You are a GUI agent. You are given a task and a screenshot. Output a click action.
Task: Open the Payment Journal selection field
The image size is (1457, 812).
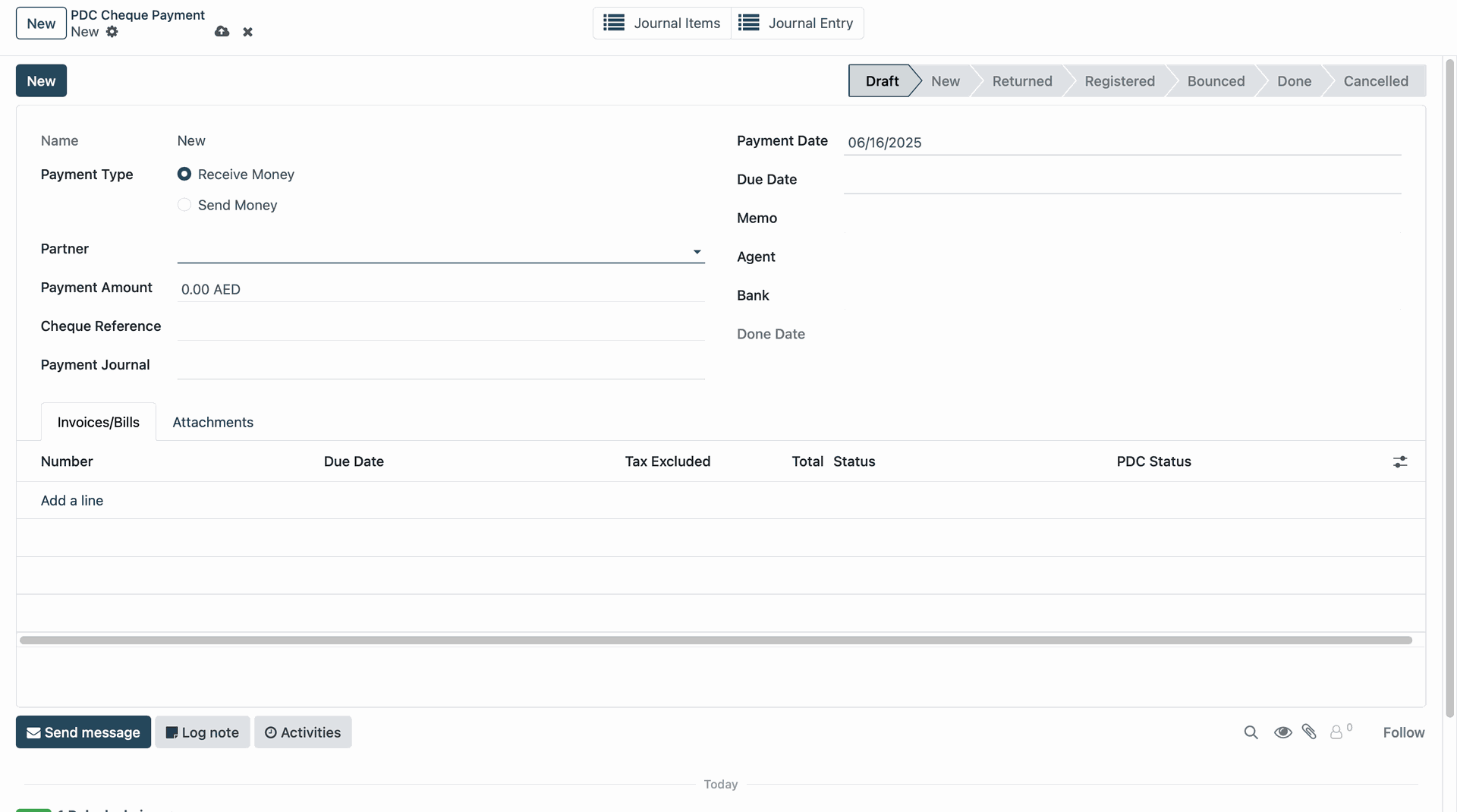(x=440, y=366)
